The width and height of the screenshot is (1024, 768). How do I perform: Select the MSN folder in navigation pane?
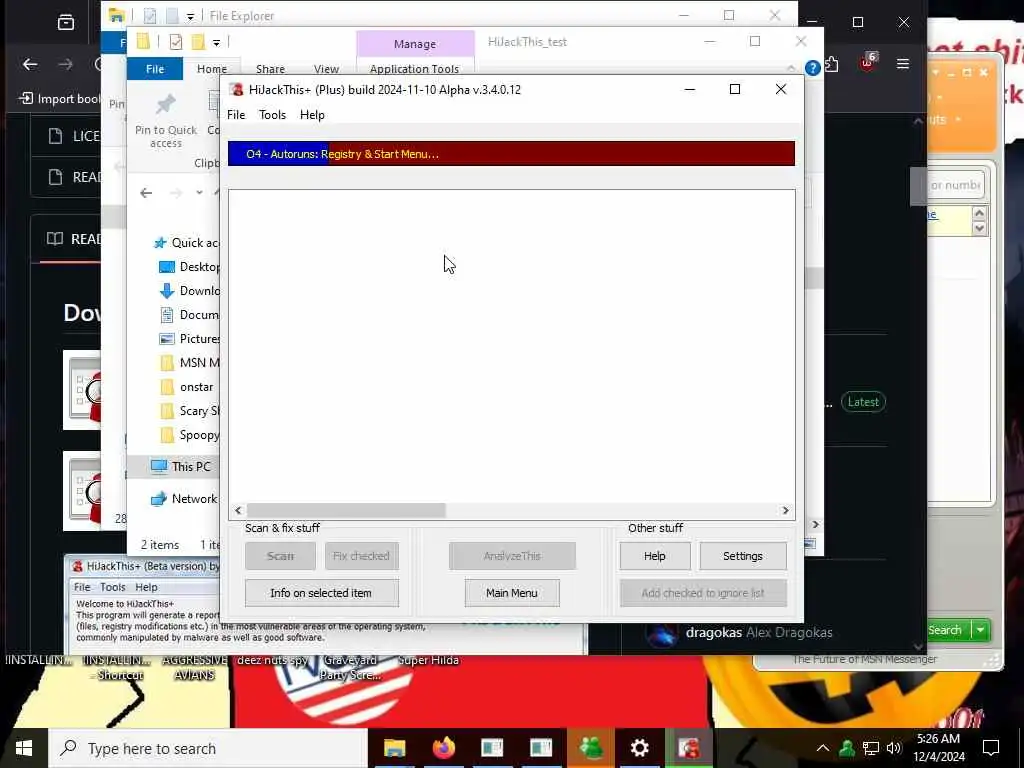[189, 362]
